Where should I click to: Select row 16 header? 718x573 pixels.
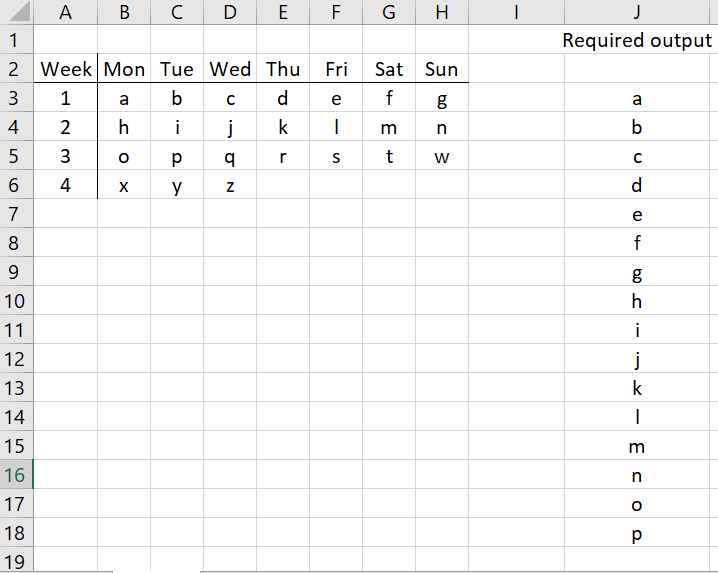[x=16, y=475]
